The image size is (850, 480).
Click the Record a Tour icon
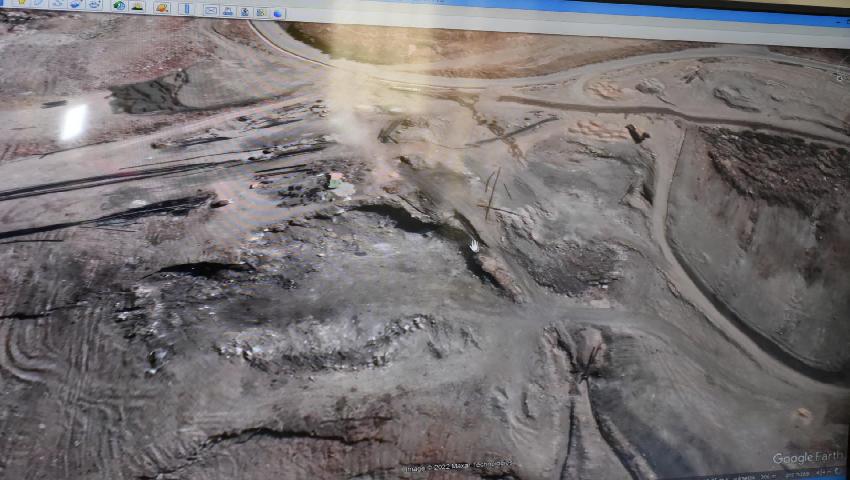pos(94,4)
